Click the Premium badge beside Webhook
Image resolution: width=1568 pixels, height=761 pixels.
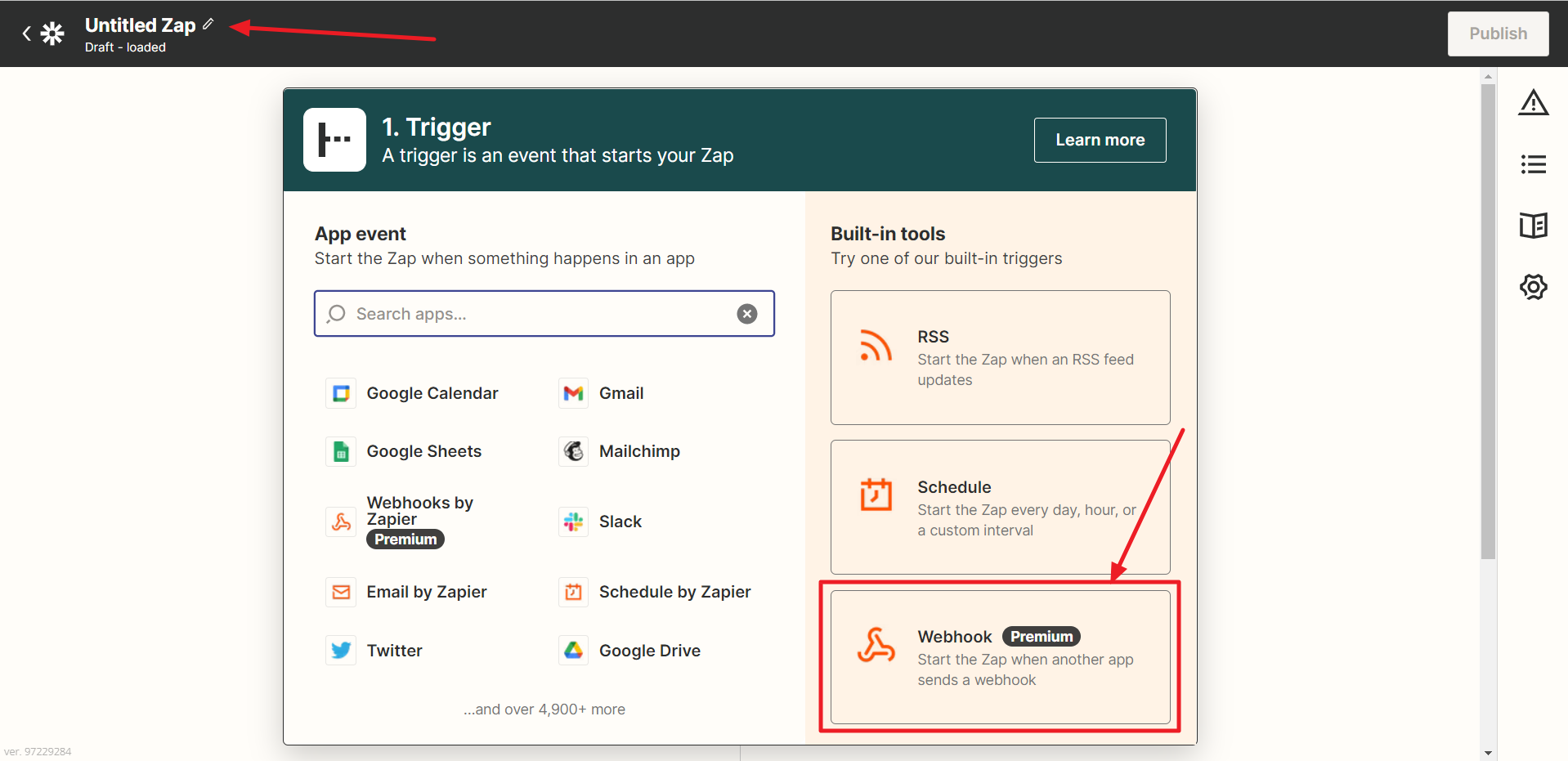[x=1042, y=637]
